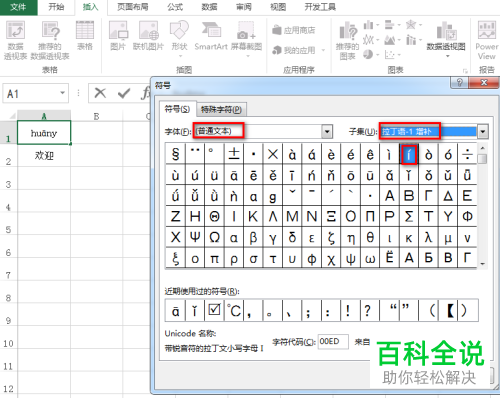The height and width of the screenshot is (398, 500).
Task: Switch to Formulas (公式) tab
Action: [175, 7]
